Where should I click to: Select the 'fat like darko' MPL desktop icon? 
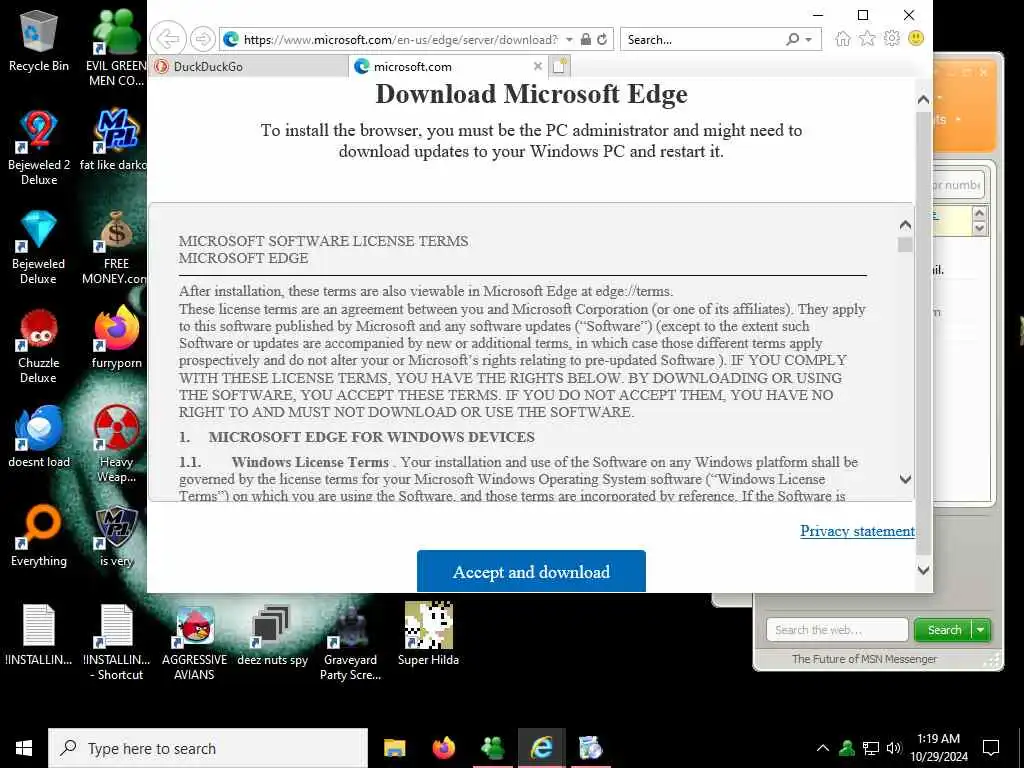pos(115,139)
